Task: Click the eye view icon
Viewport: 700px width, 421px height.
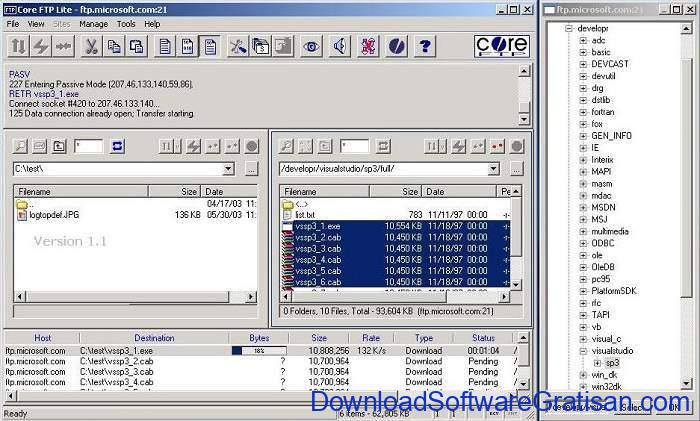Action: (x=311, y=46)
